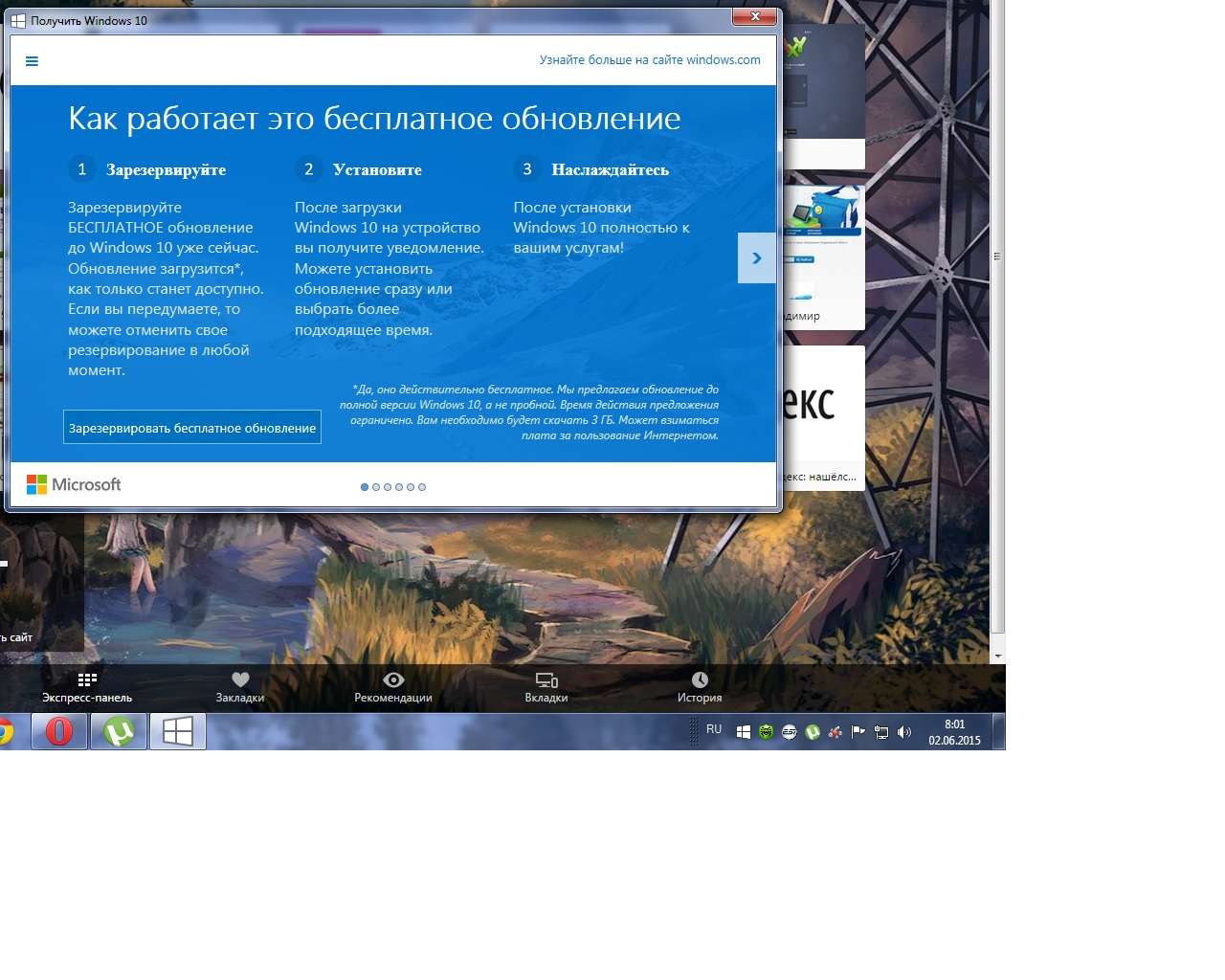The width and height of the screenshot is (1225, 980).
Task: Click the step heading 'Установите'
Action: click(x=377, y=170)
